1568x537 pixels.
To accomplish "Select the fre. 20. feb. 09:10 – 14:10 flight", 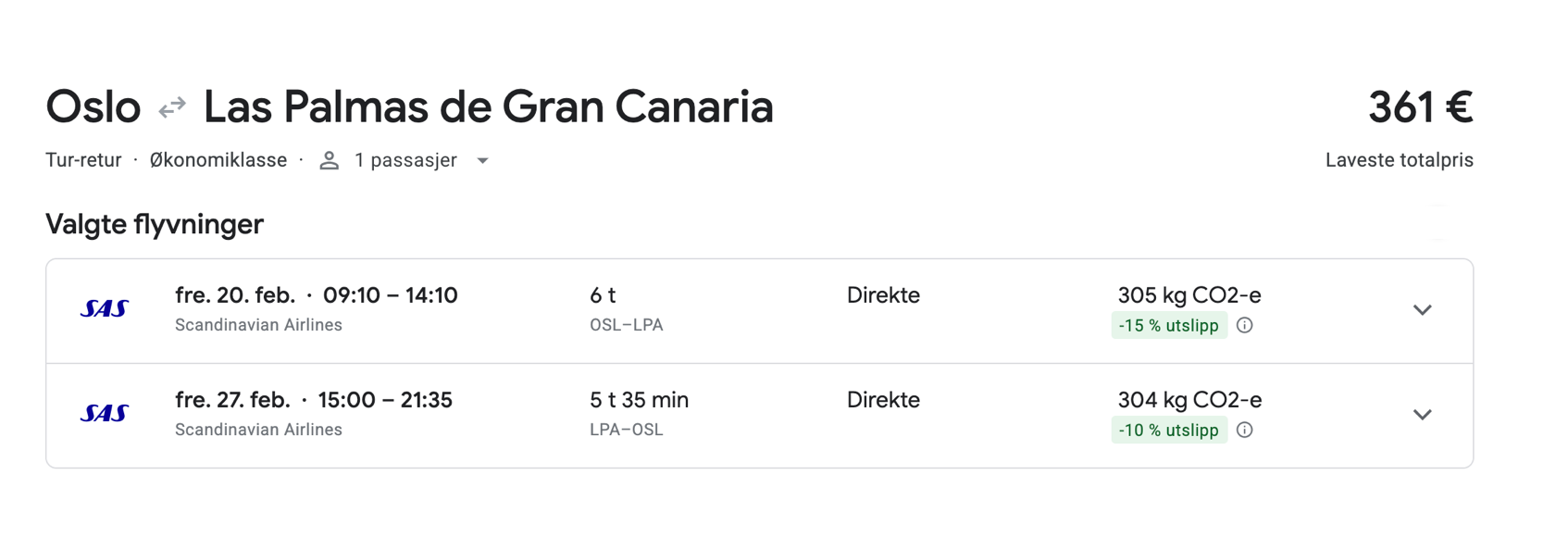I will point(316,295).
